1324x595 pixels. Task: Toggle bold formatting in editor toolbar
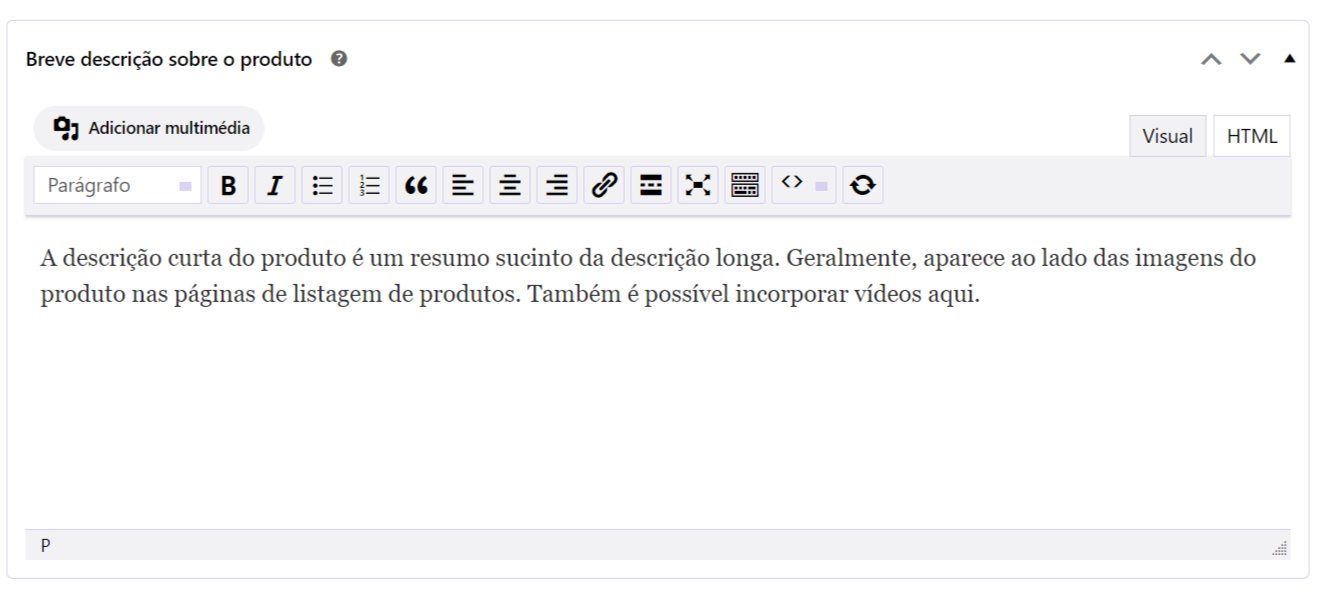pos(228,185)
